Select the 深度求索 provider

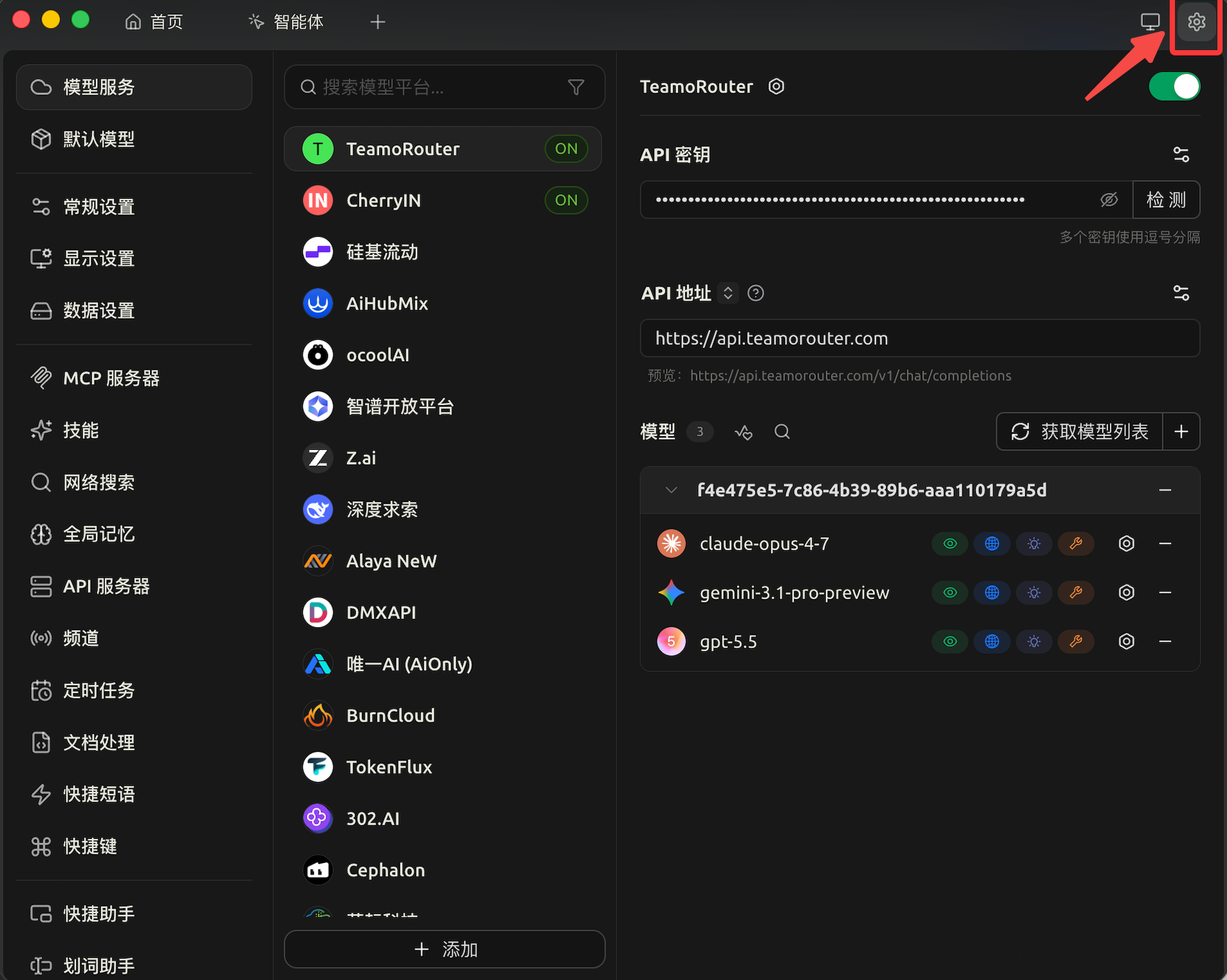[x=443, y=509]
